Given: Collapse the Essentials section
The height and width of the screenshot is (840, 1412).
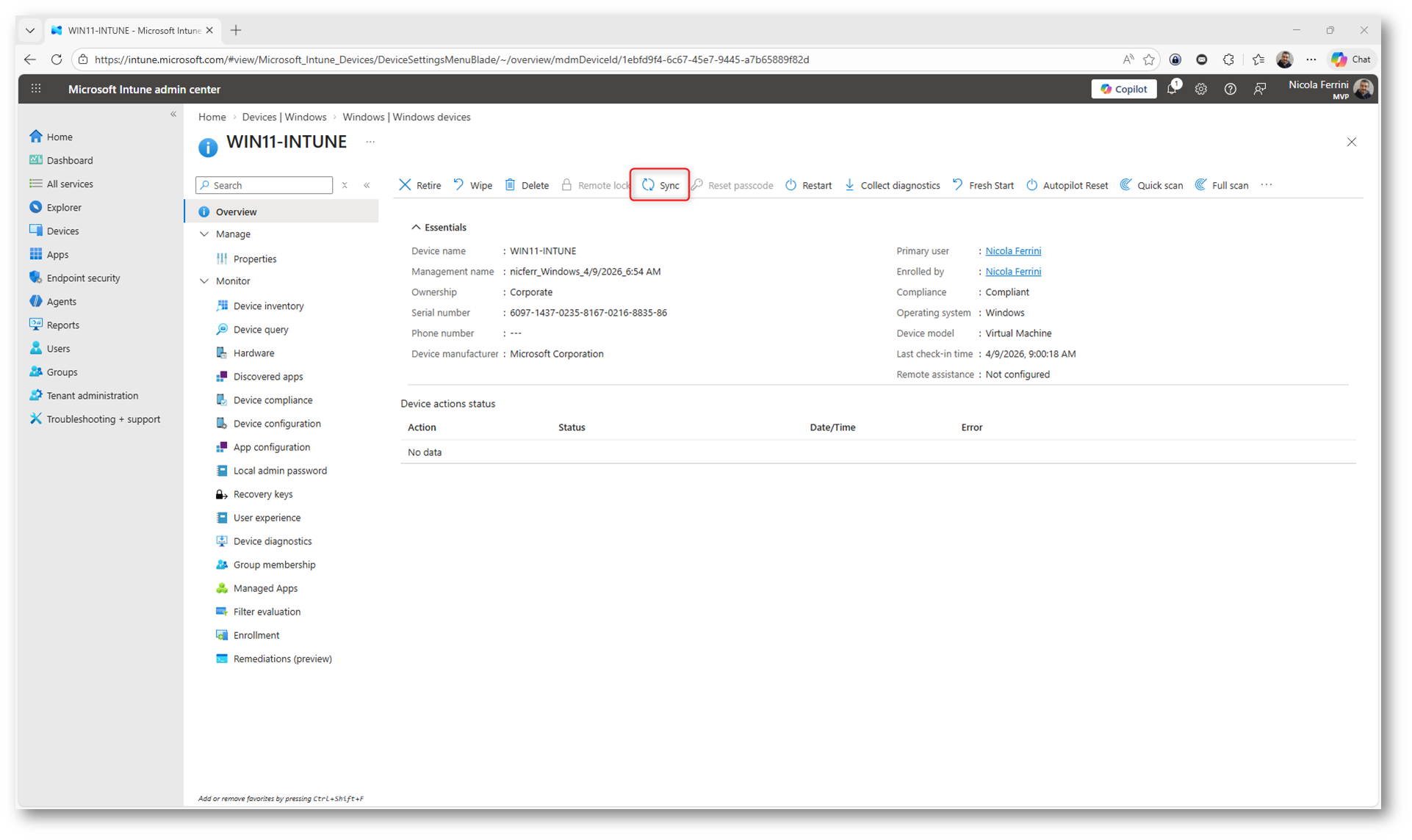Looking at the screenshot, I should [416, 228].
